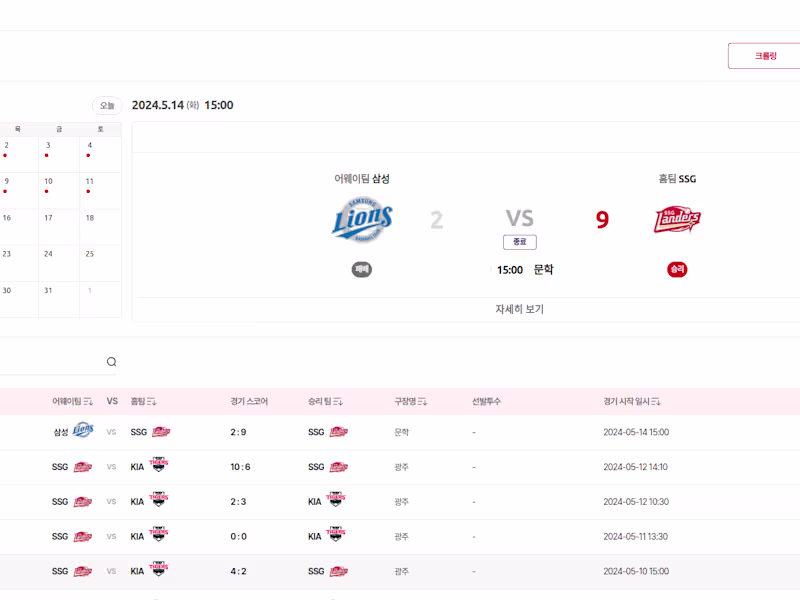Click the Samsung Lions team logo
Screen dimensions: 800x600
(362, 220)
